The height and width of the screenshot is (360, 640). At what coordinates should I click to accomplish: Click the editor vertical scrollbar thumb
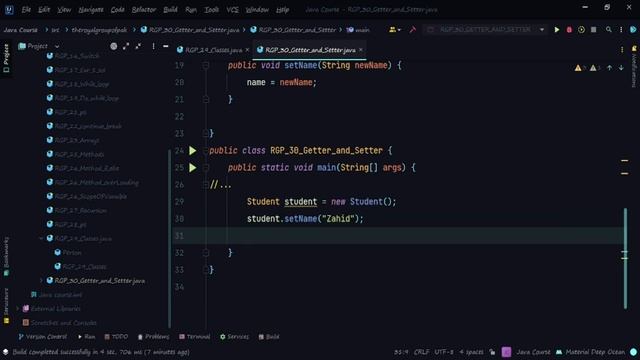(x=625, y=258)
